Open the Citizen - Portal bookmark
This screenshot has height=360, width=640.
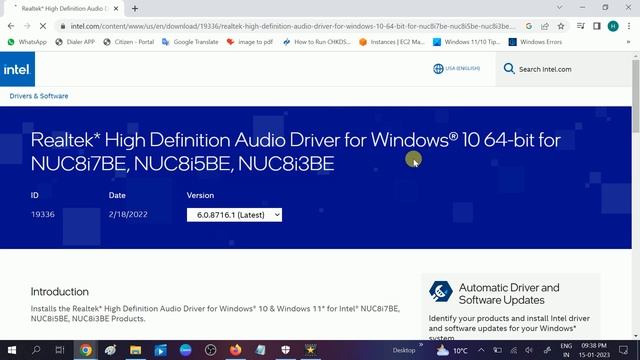129,42
